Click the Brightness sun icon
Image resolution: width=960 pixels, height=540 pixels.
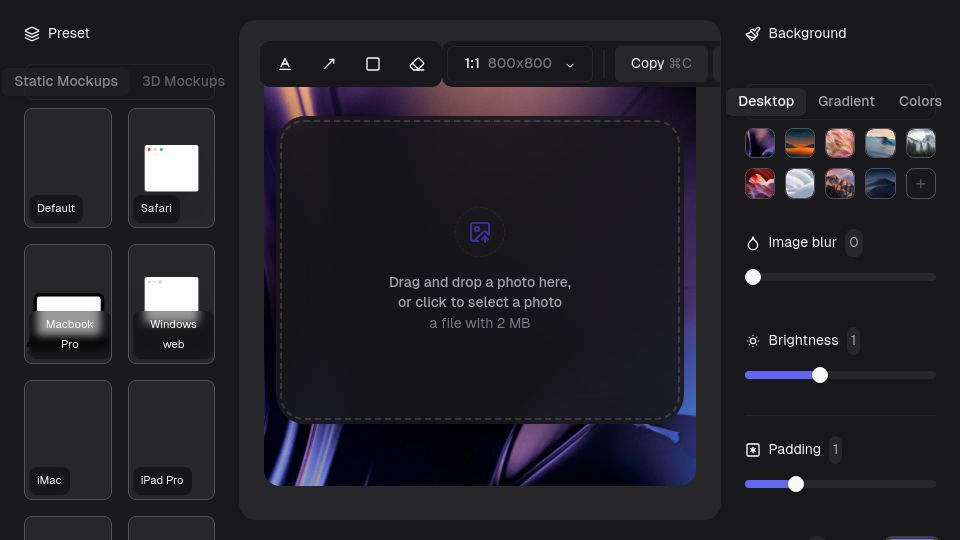[x=753, y=341]
